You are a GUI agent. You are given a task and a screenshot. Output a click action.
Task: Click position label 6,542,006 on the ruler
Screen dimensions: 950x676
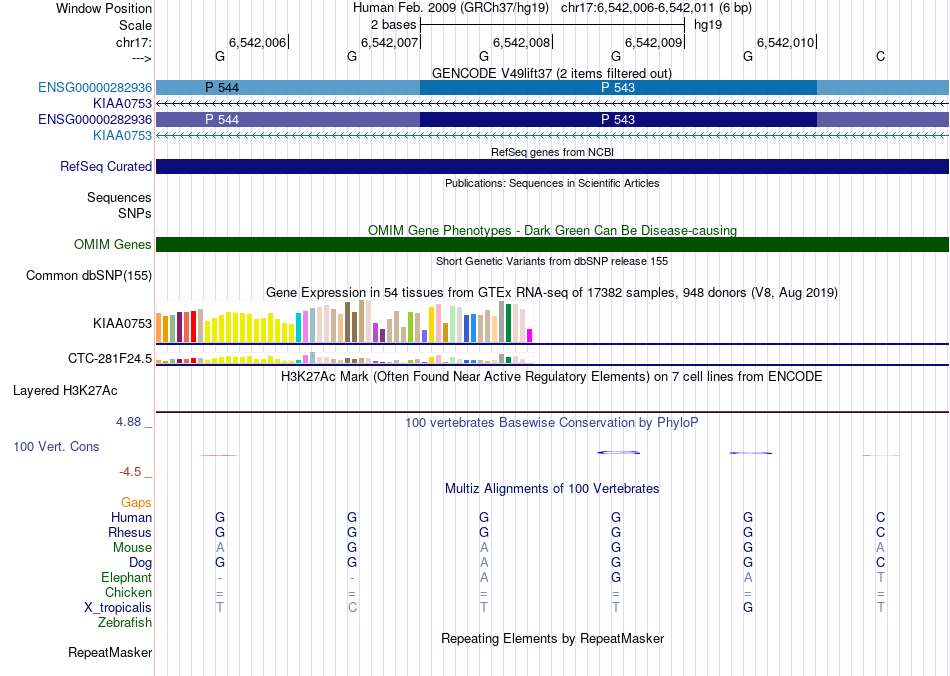click(257, 42)
